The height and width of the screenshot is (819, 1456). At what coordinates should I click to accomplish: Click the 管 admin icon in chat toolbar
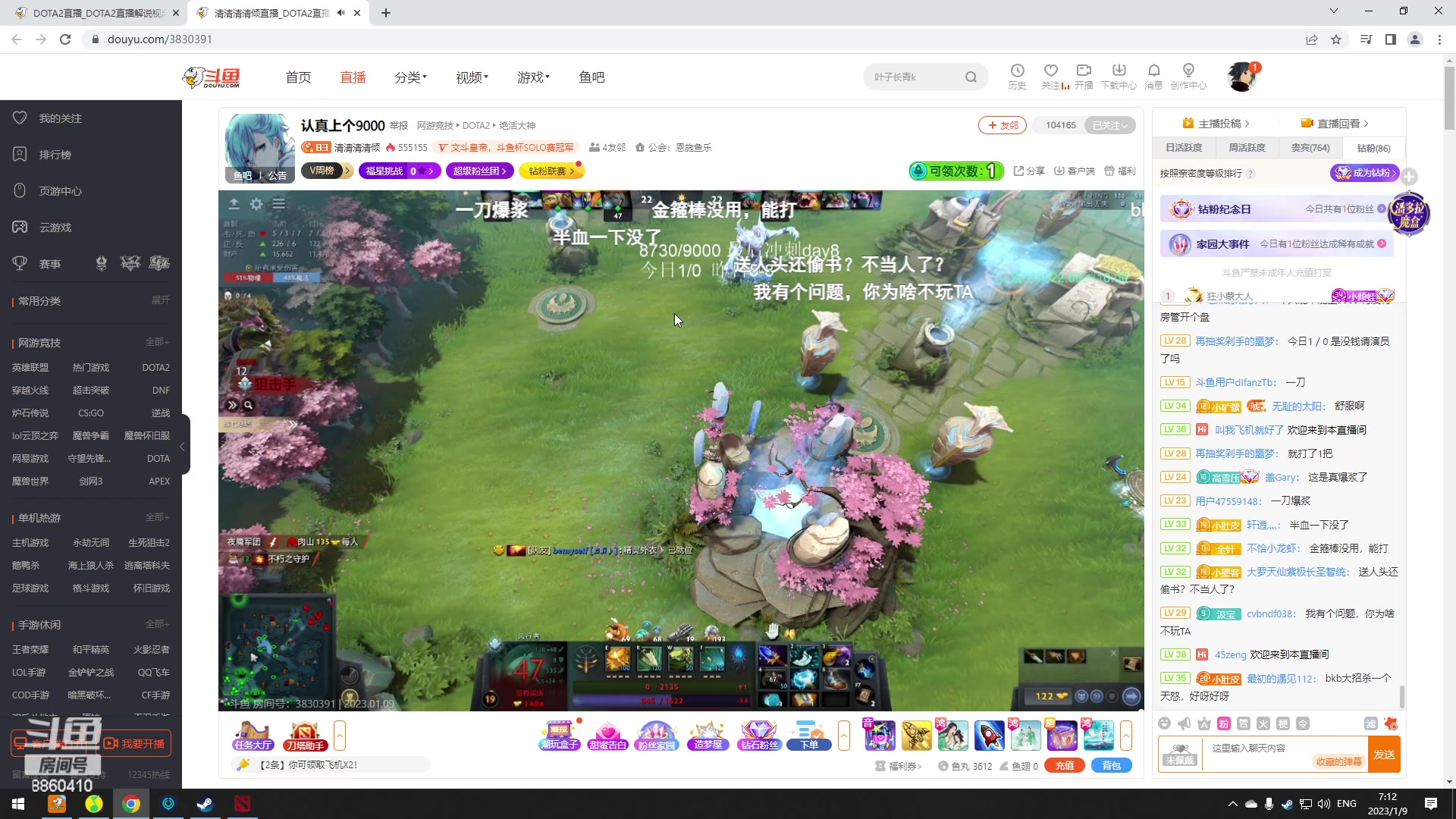1243,723
